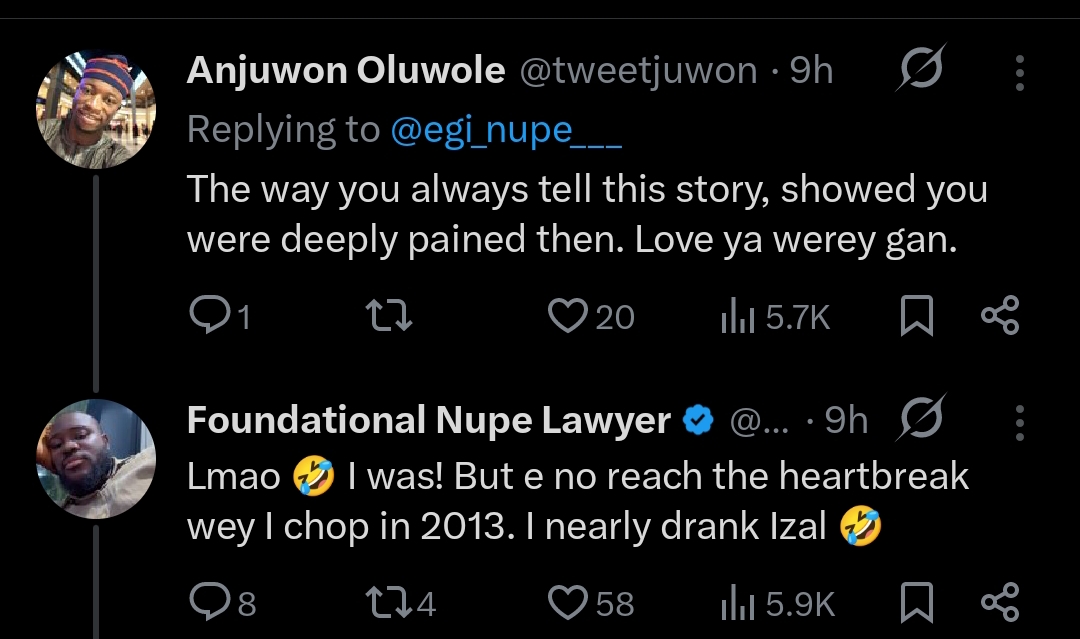Open more options for Nupe Lawyer's tweet
Viewport: 1080px width, 639px height.
[x=1019, y=422]
